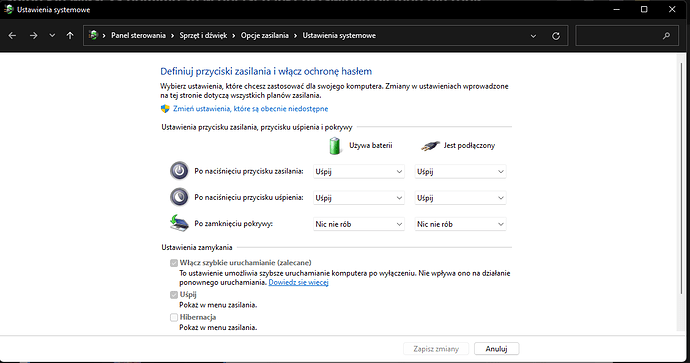Toggle the Hibernacja checkbox
Image resolution: width=690 pixels, height=363 pixels.
click(x=174, y=317)
